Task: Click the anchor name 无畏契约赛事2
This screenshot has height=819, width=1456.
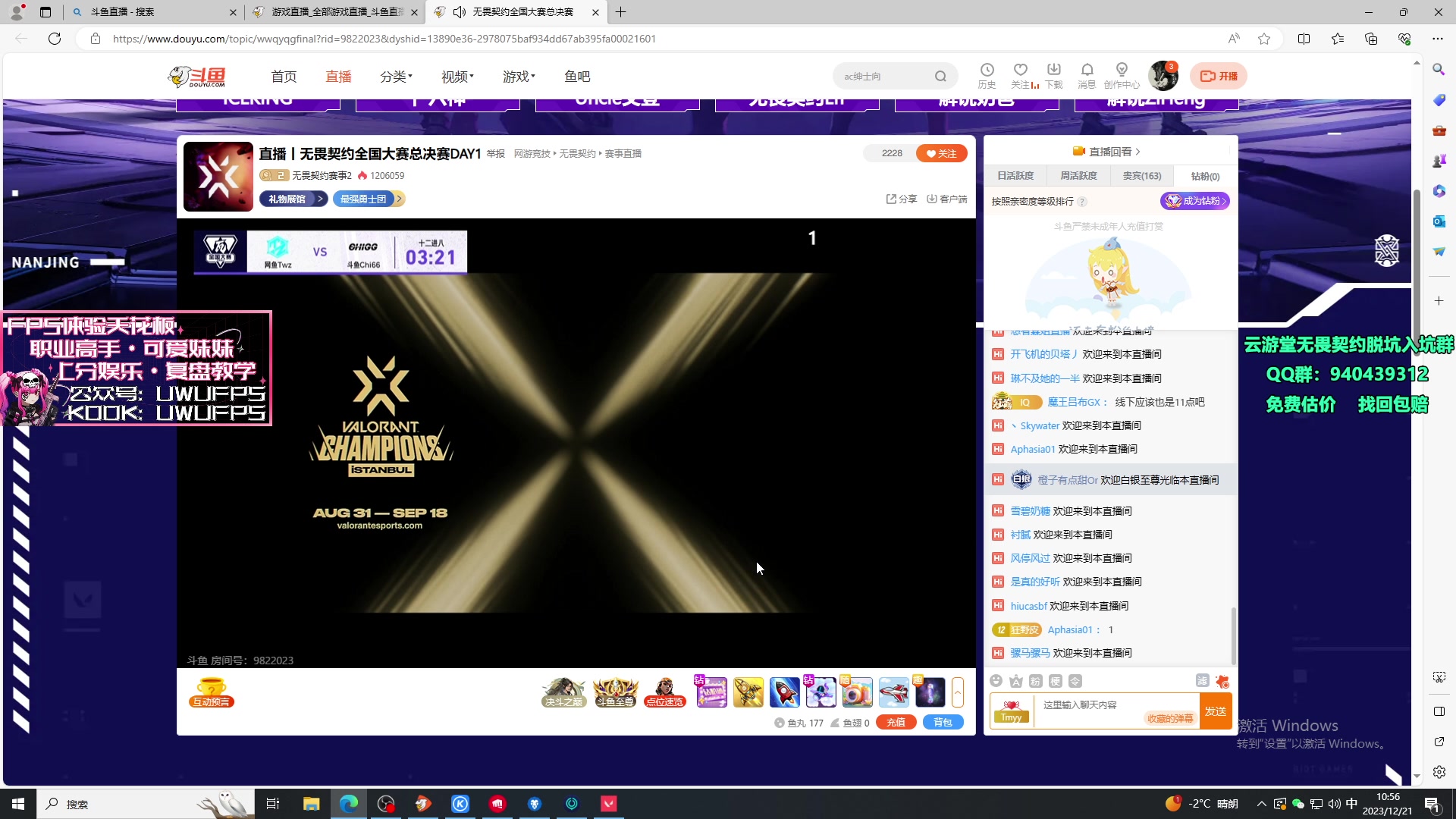Action: (322, 176)
